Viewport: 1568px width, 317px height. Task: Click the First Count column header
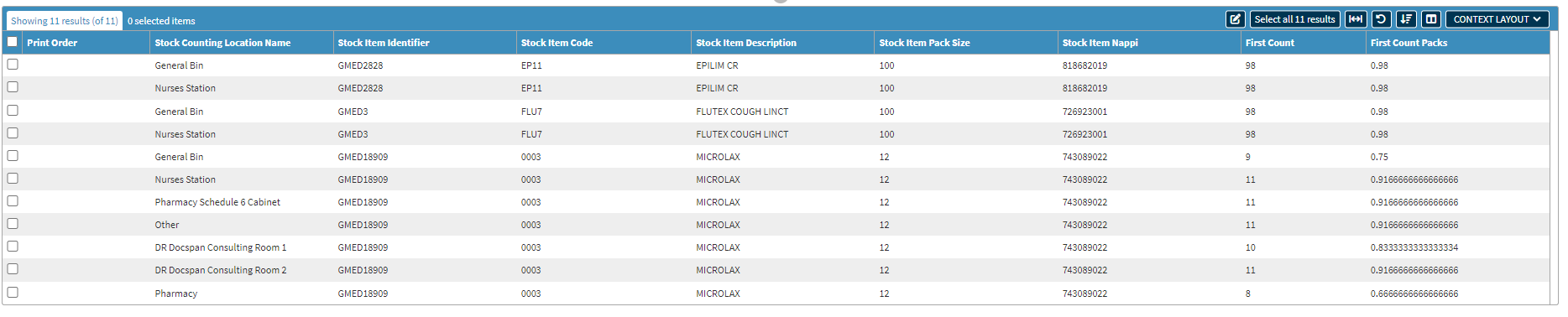click(x=1269, y=43)
